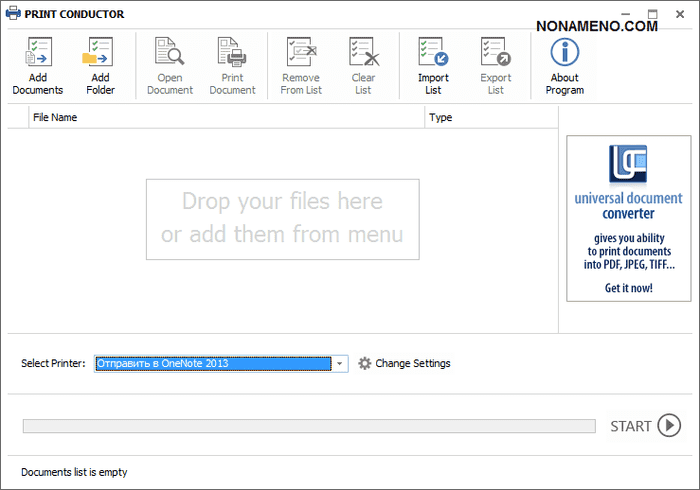
Task: Click the Clear List icon
Action: click(363, 53)
